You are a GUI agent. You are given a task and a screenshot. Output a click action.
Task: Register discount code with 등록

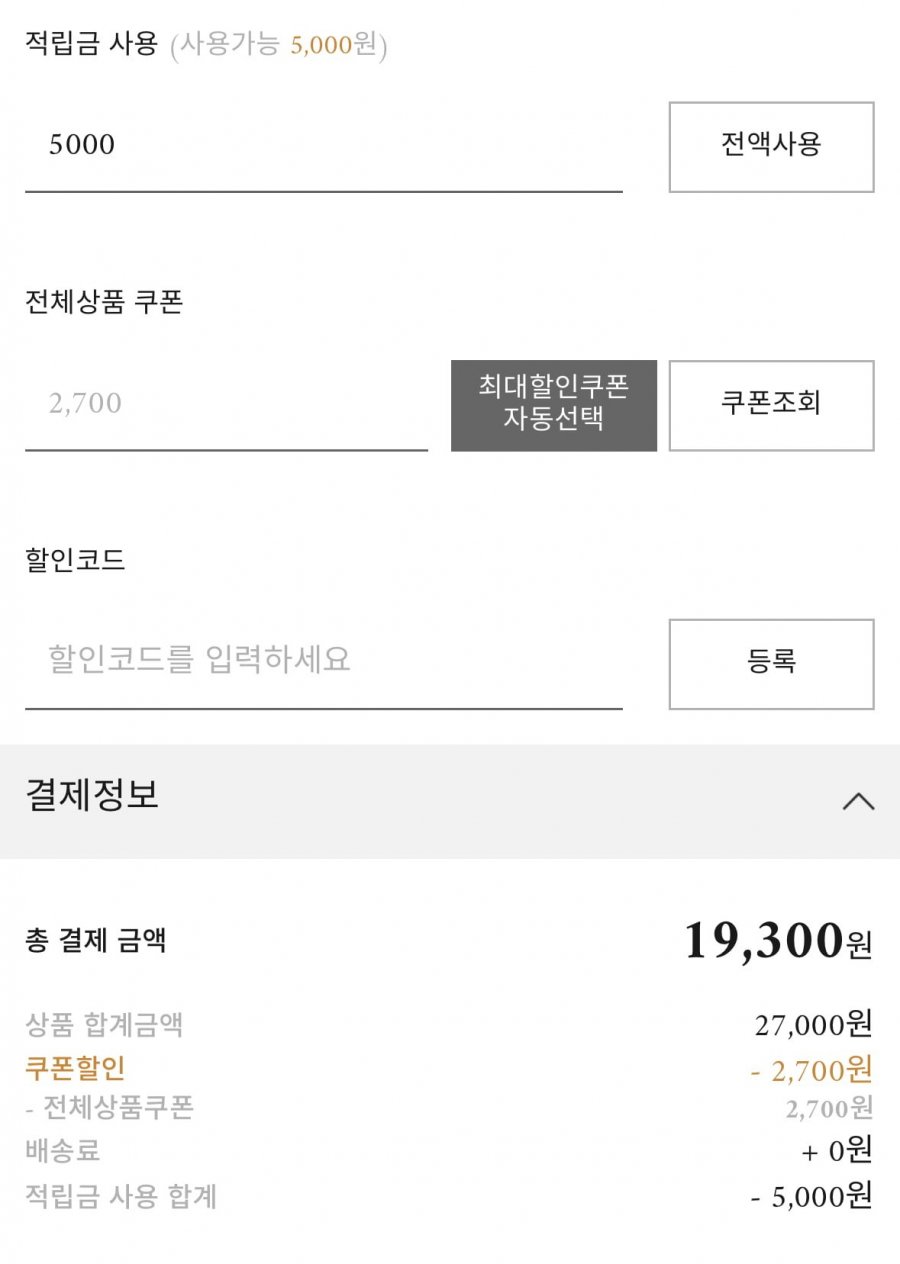(x=771, y=662)
